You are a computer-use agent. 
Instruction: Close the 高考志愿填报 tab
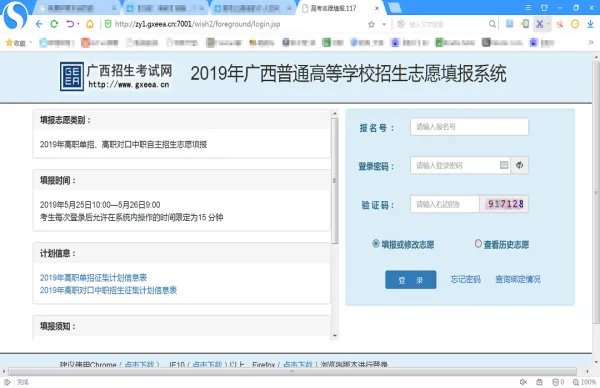377,8
